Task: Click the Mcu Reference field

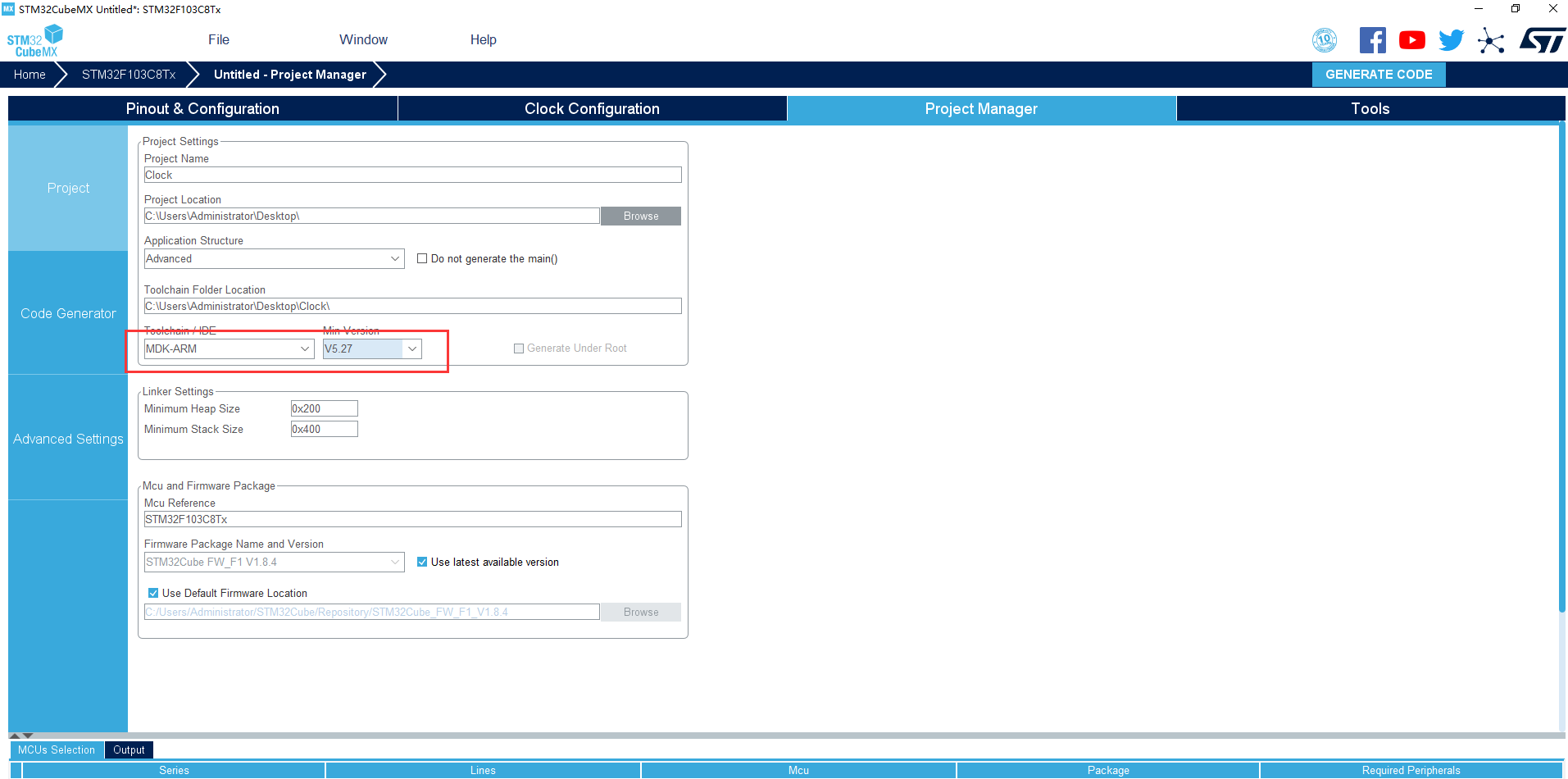Action: click(x=412, y=520)
